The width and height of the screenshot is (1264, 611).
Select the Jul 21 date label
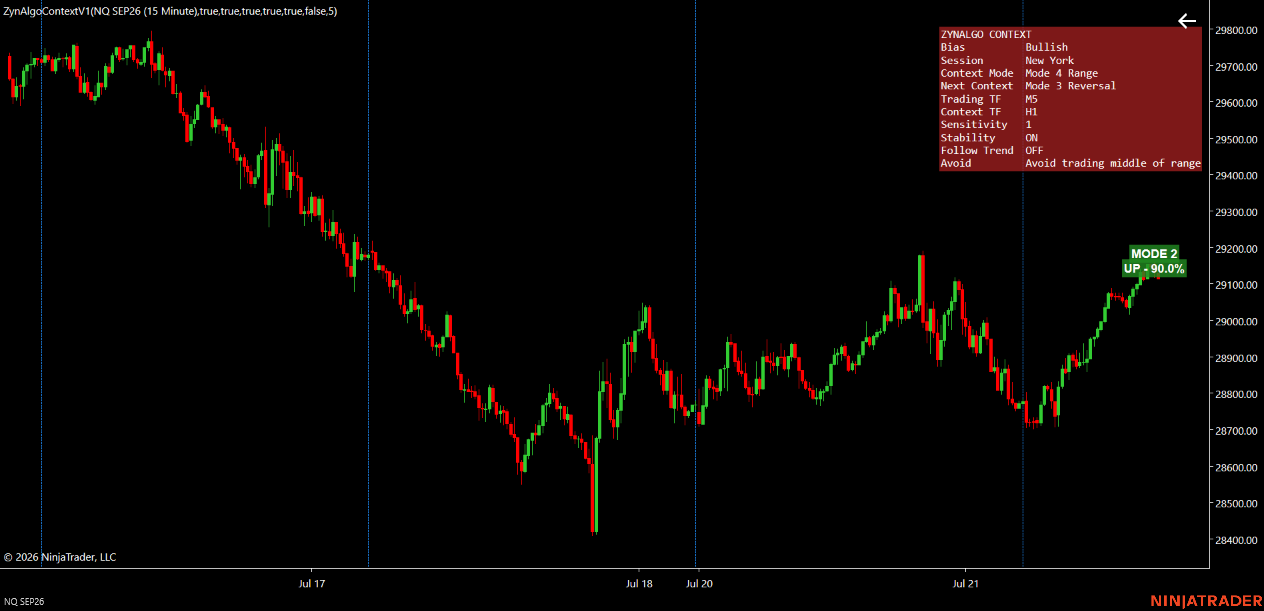click(966, 583)
